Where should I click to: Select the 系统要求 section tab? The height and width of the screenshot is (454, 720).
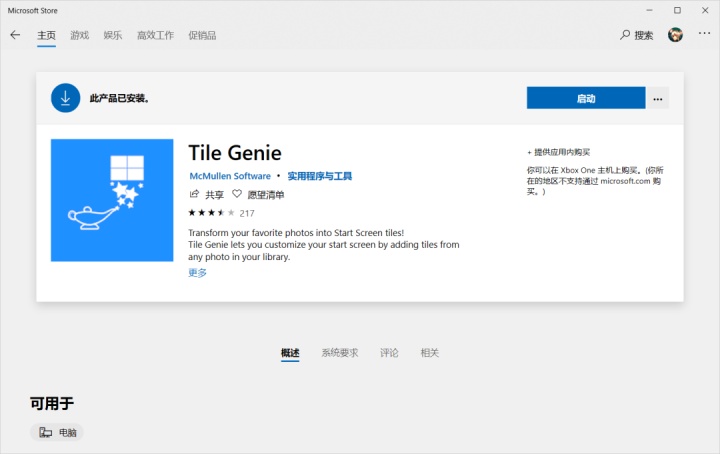point(340,353)
